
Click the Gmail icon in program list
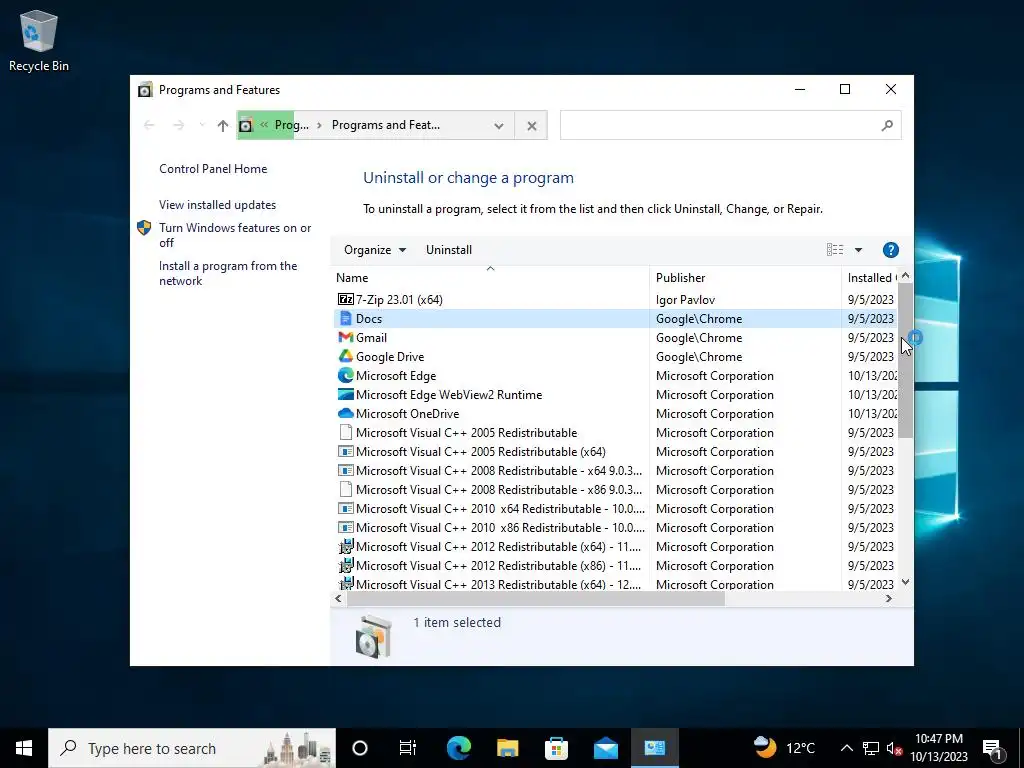click(345, 338)
